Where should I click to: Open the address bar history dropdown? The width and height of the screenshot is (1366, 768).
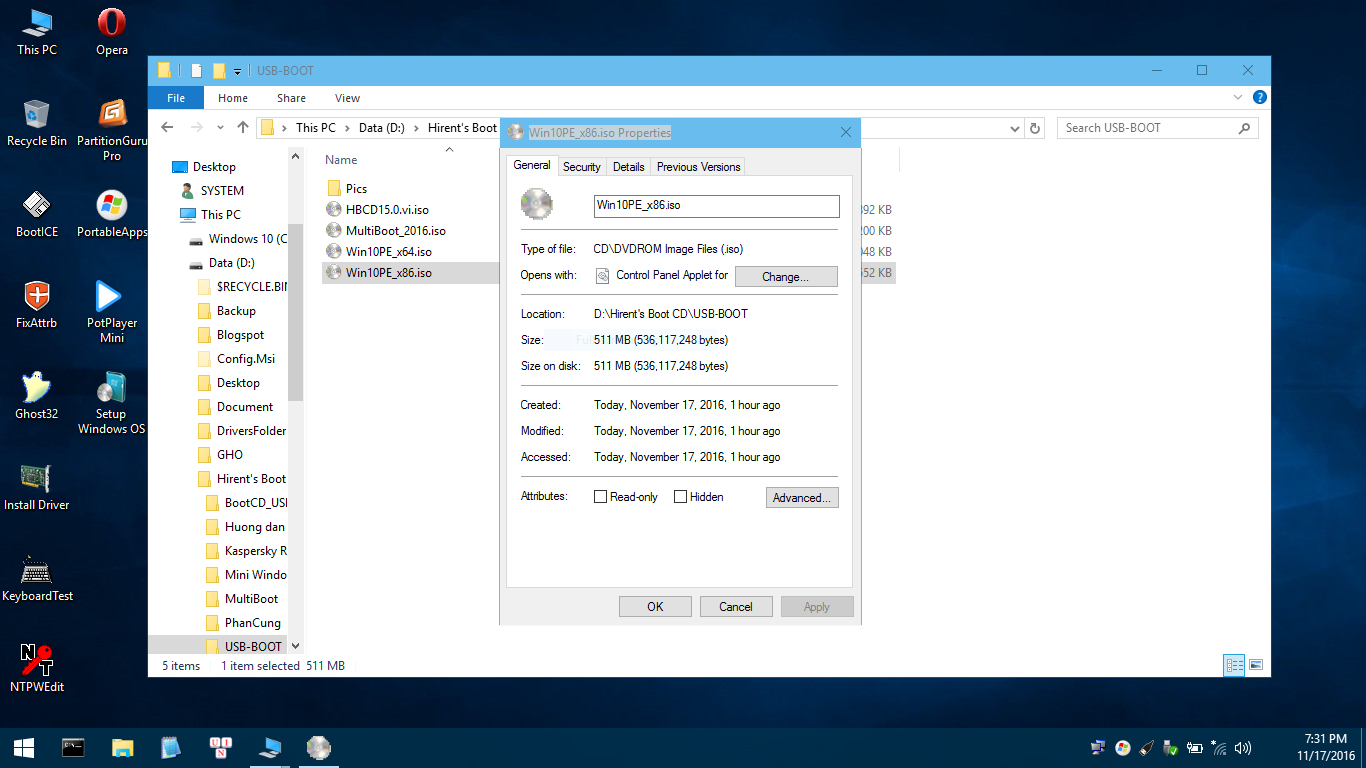pos(1015,127)
